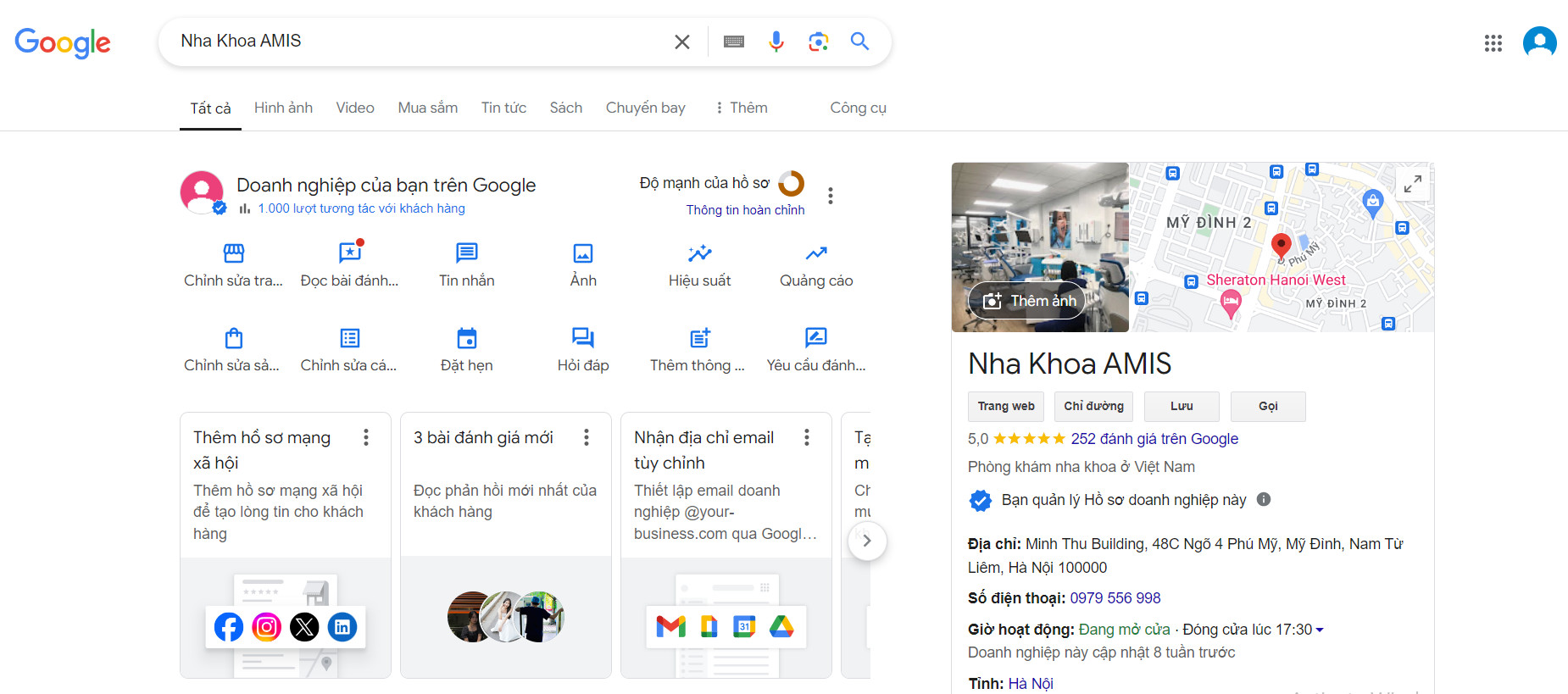
Task: Open Chỉnh sửa các dịch vụ list icon
Action: pos(350,338)
